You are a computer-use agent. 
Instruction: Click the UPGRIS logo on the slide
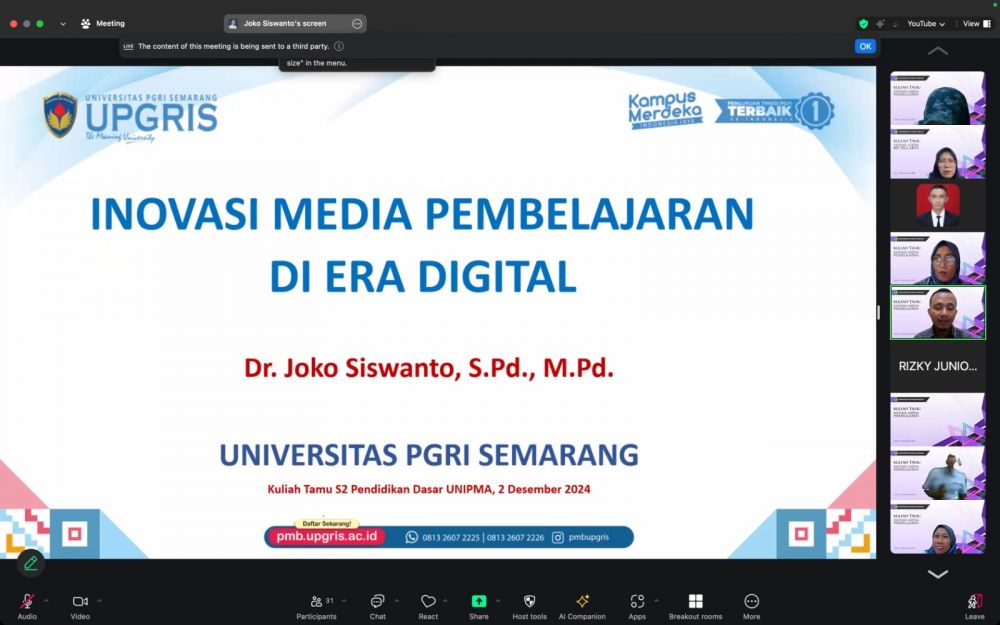click(130, 117)
